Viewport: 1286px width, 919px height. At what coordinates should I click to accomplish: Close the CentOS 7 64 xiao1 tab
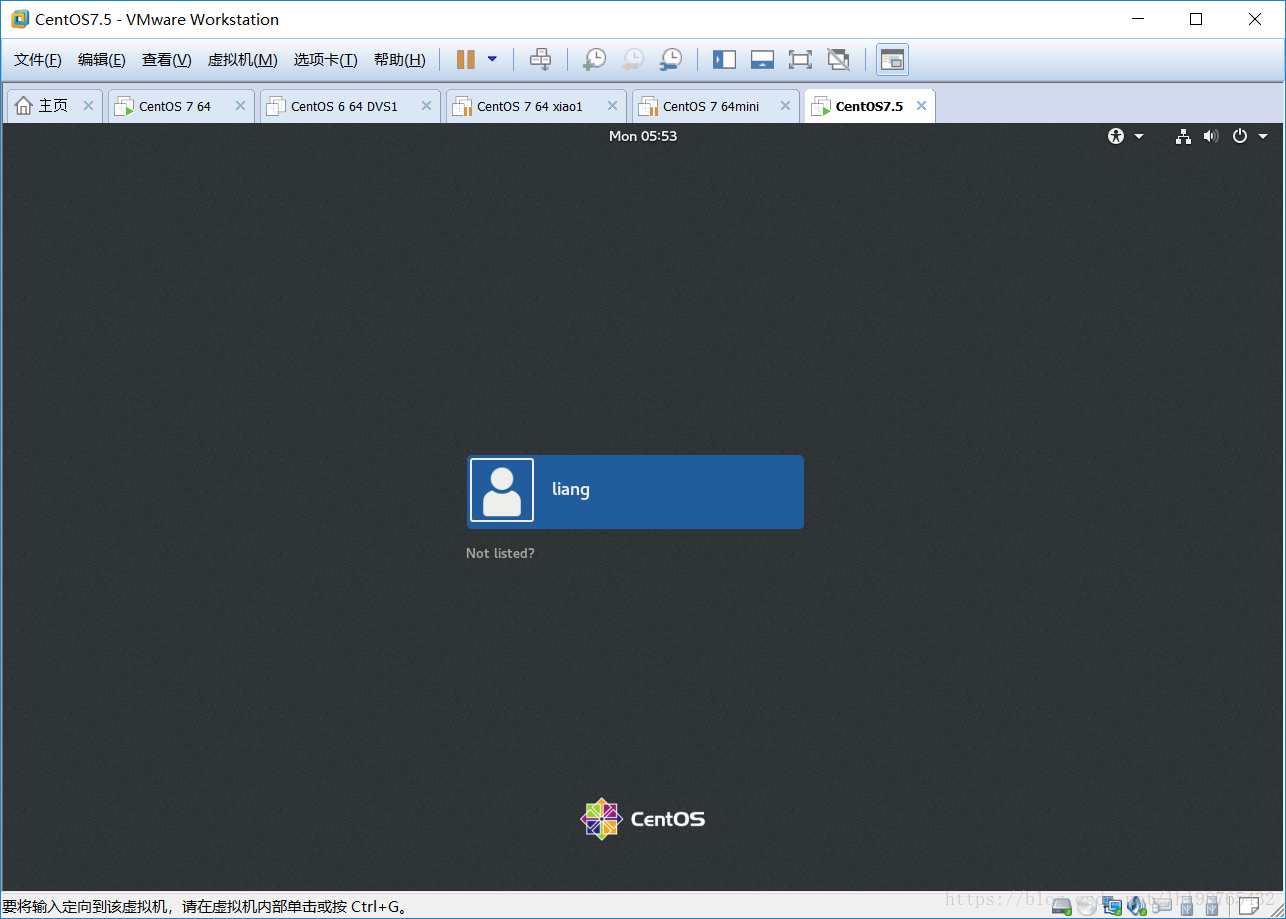(x=612, y=105)
